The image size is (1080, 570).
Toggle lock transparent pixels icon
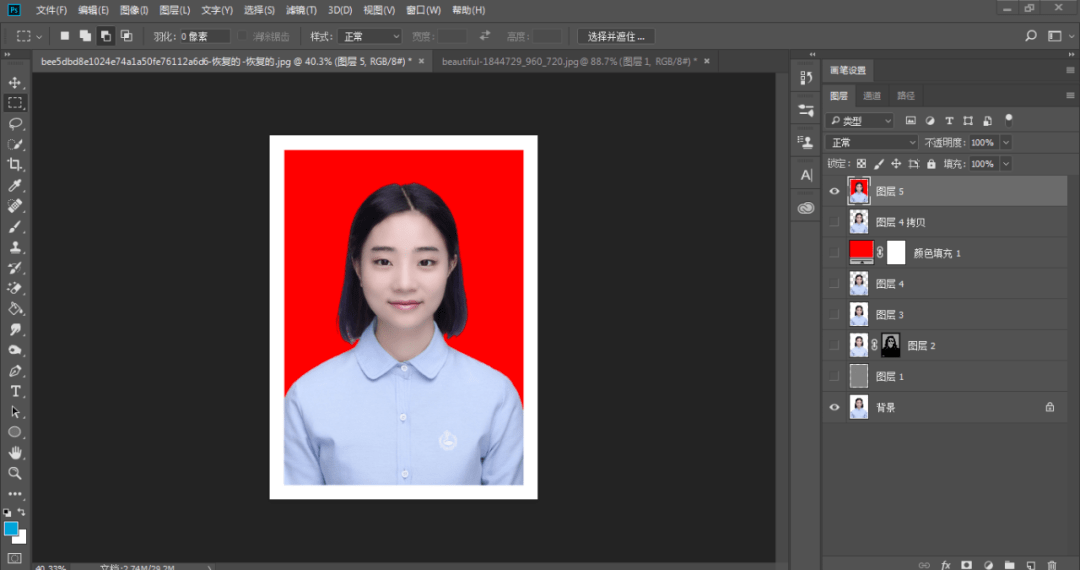pos(861,164)
